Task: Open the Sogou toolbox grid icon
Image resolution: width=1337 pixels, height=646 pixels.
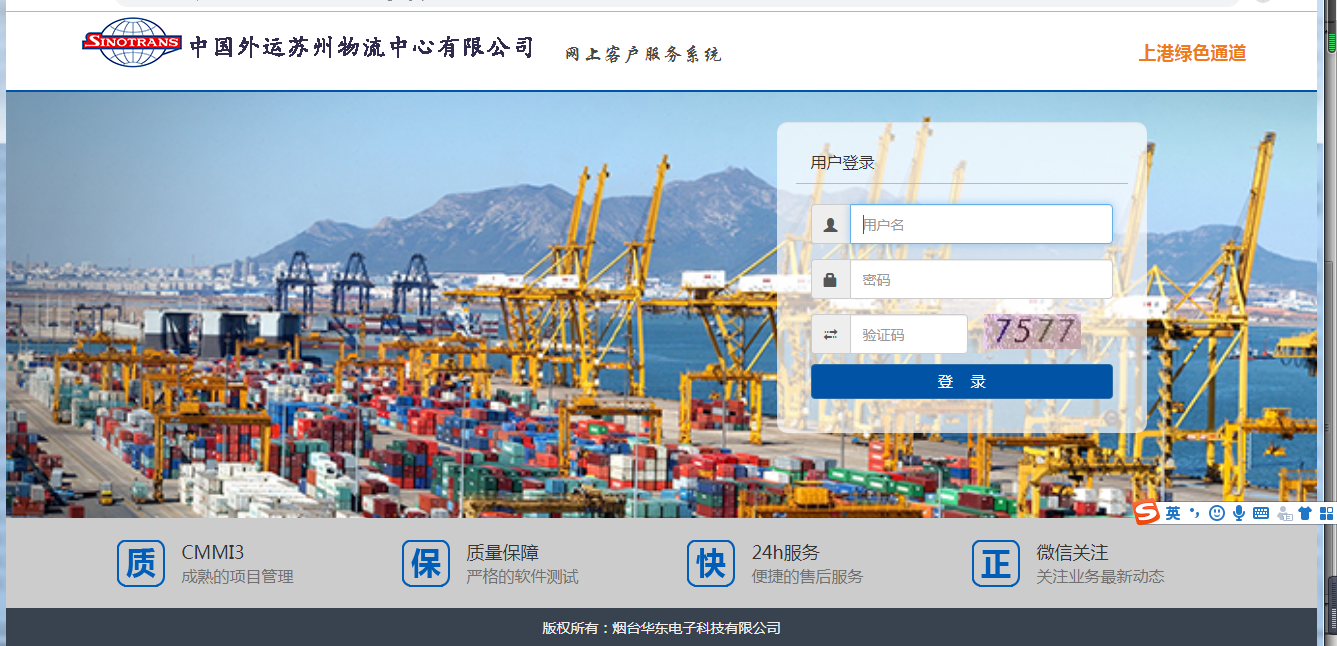Action: click(1327, 513)
